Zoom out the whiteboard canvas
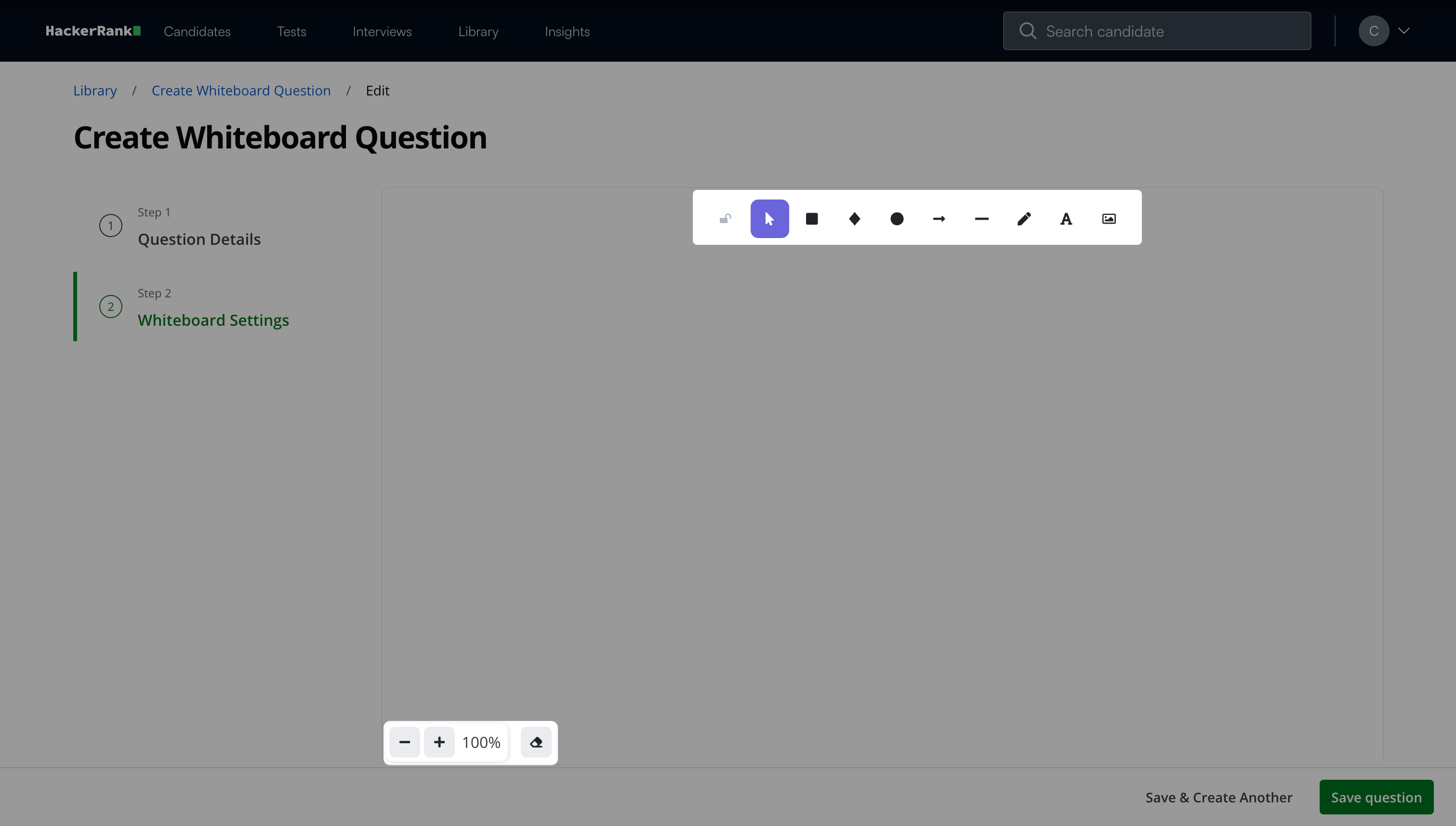Image resolution: width=1456 pixels, height=826 pixels. [404, 742]
